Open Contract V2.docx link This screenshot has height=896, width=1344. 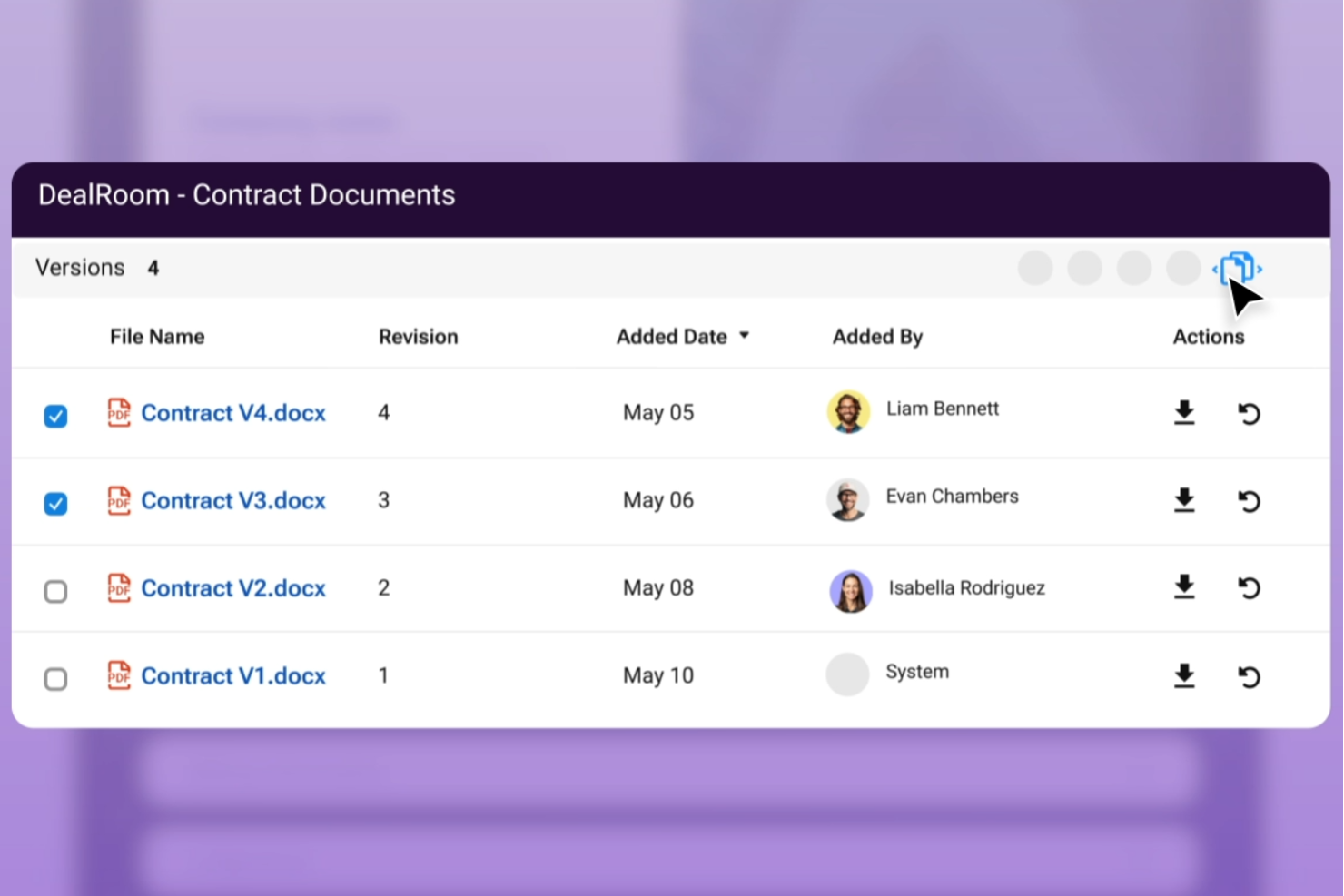(x=233, y=588)
